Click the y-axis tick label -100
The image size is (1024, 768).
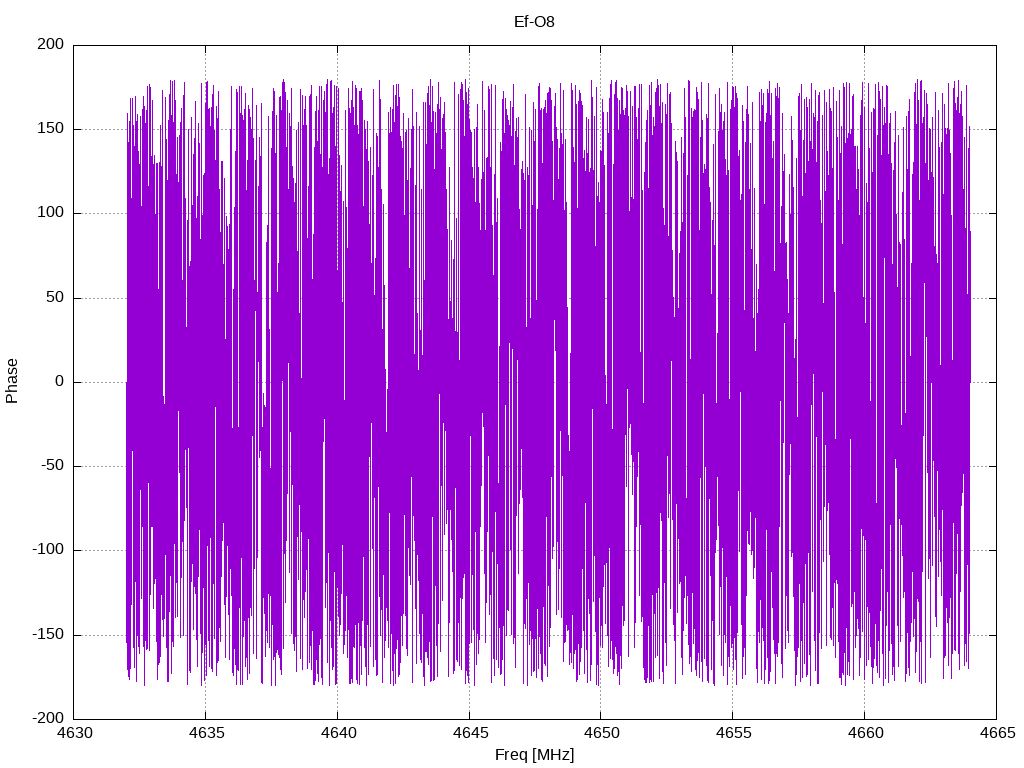[48, 551]
